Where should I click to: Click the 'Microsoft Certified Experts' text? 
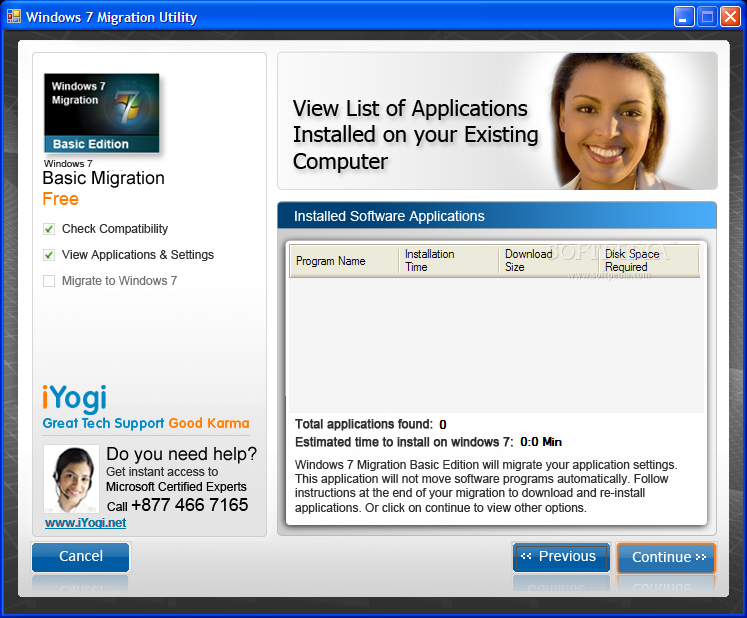pyautogui.click(x=176, y=486)
